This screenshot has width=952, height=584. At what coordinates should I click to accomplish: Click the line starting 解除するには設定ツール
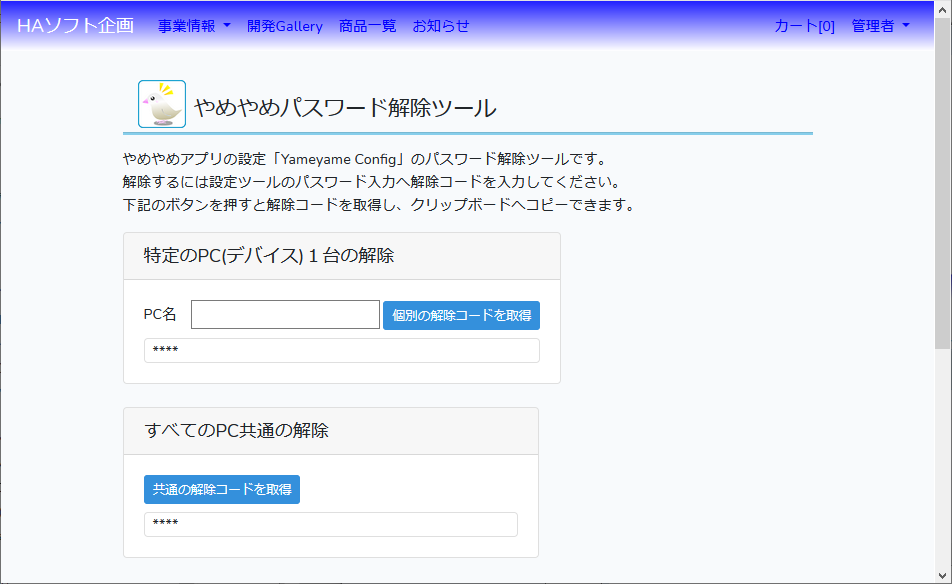(372, 182)
